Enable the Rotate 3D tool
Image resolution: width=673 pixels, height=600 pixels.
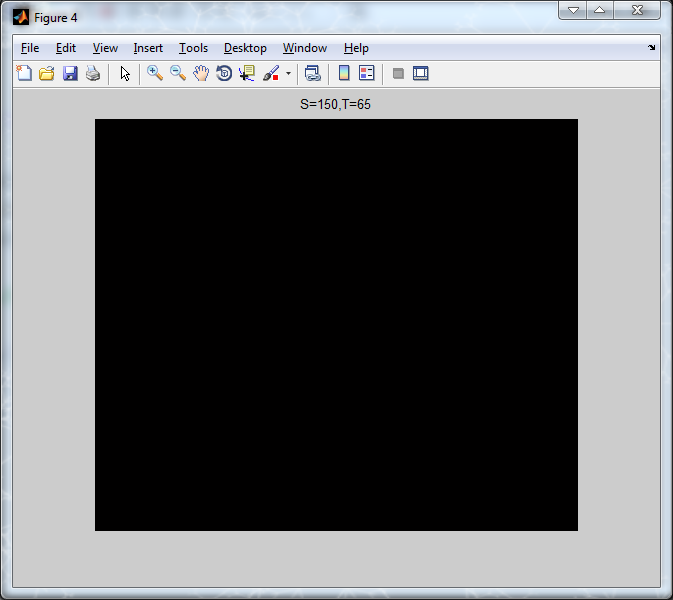click(x=224, y=73)
